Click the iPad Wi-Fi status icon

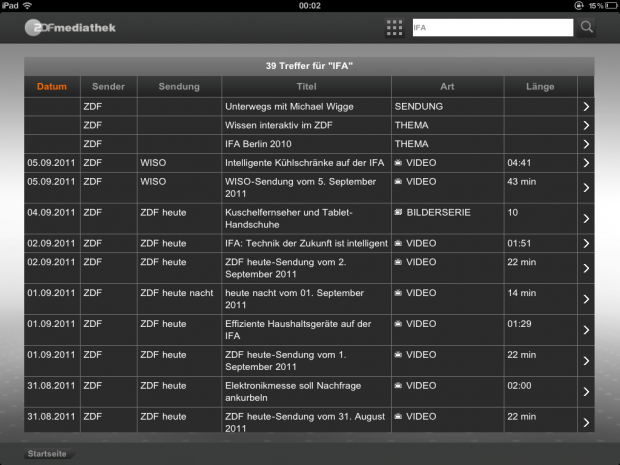[27, 6]
